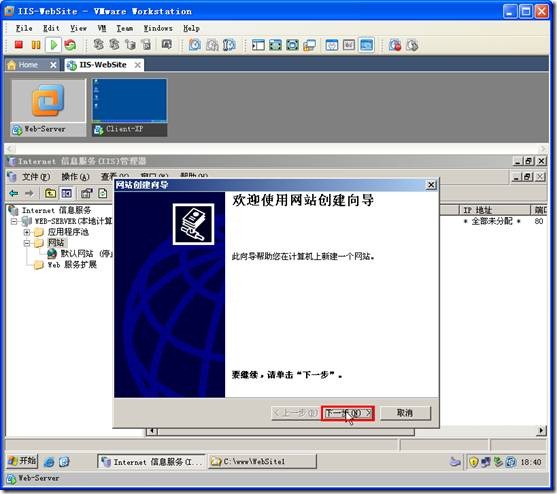Open the File menu
This screenshot has width=557, height=494.
(24, 28)
